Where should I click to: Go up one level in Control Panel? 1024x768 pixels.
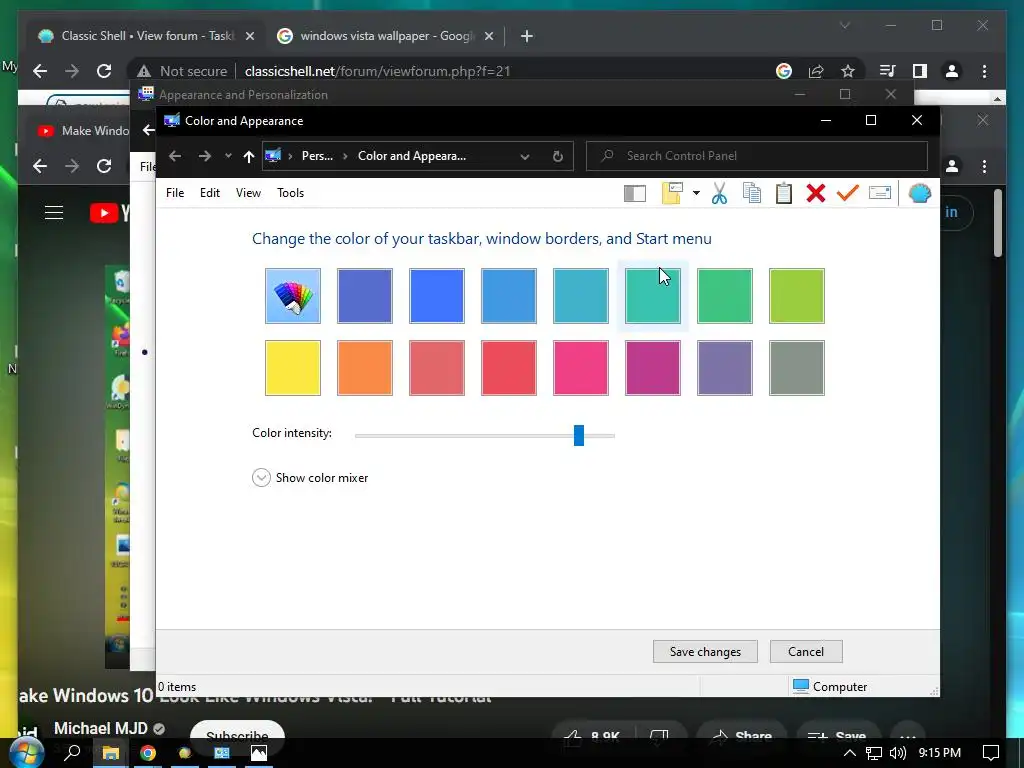click(x=248, y=156)
